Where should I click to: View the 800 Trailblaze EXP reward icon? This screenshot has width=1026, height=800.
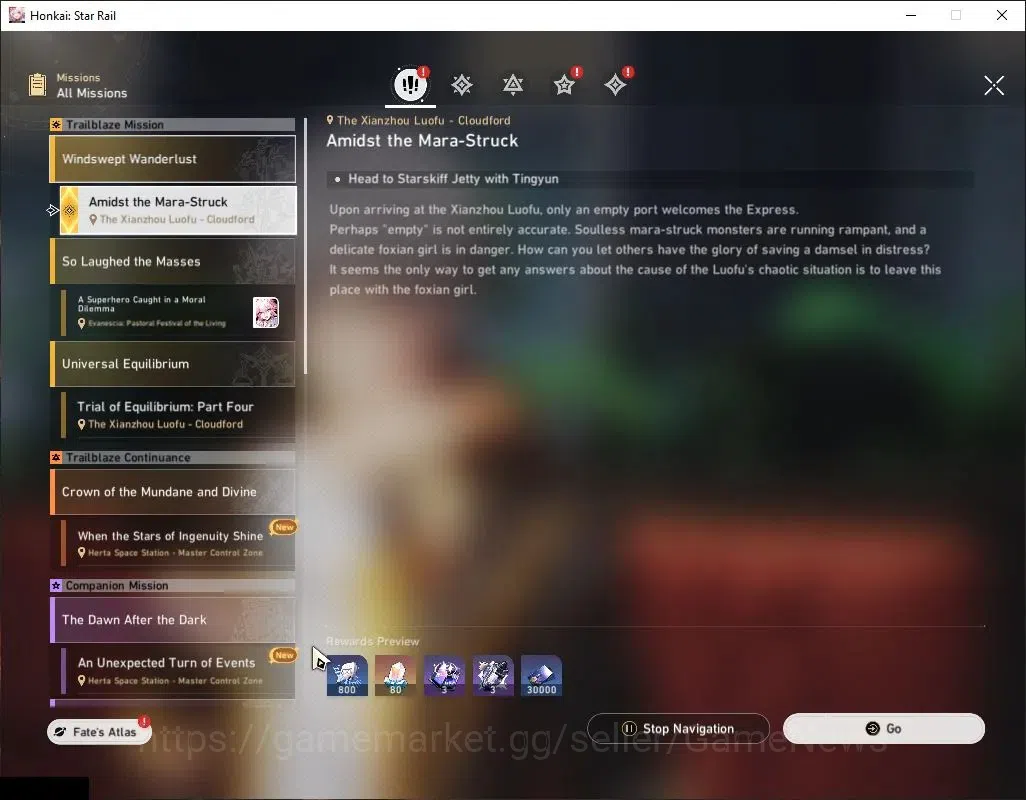pos(347,676)
